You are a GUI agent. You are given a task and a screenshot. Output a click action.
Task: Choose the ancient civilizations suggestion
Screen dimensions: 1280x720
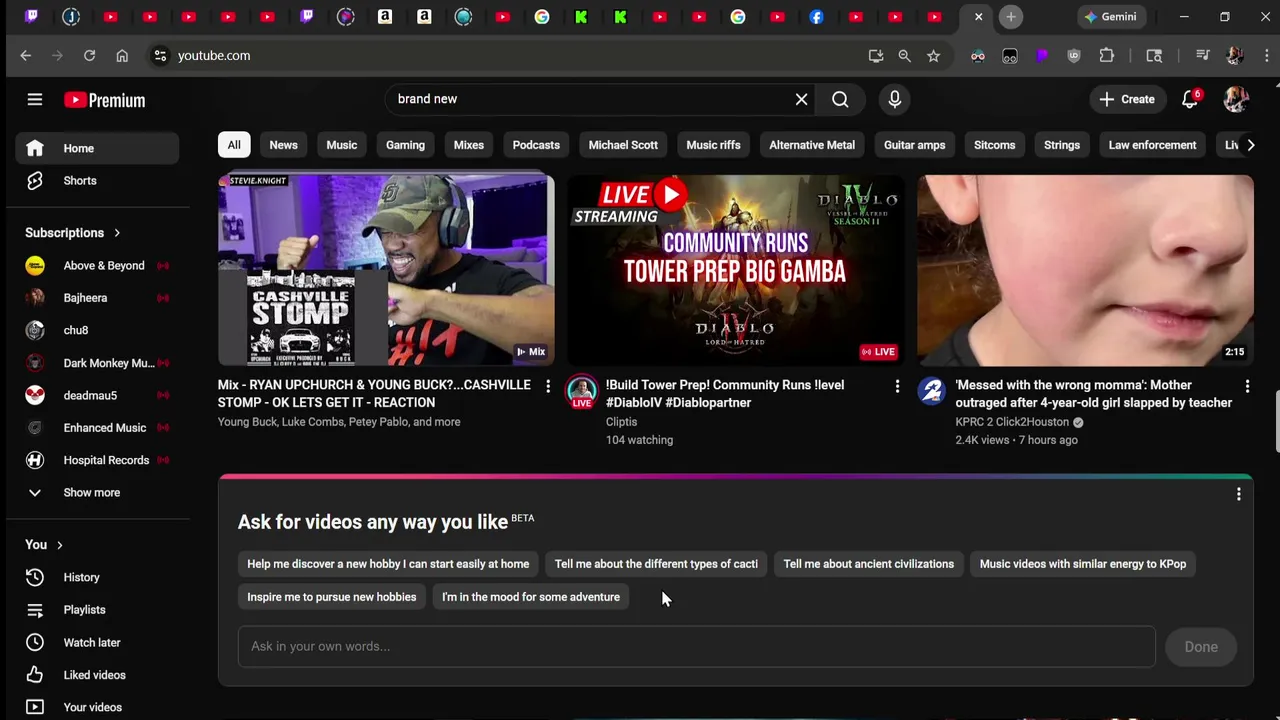pyautogui.click(x=869, y=564)
